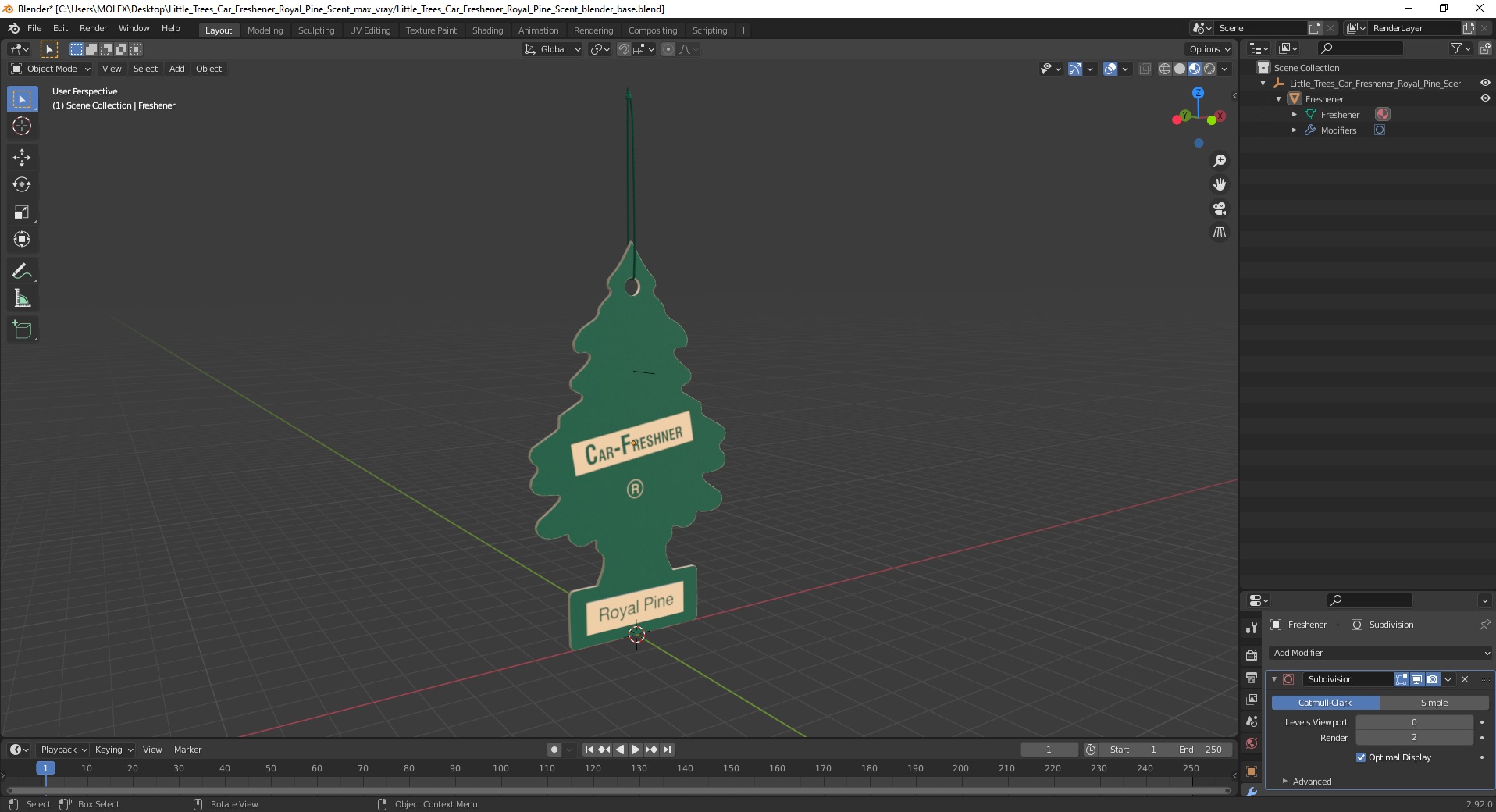Open the timeline Marker menu
This screenshot has width=1496, height=812.
coord(187,750)
